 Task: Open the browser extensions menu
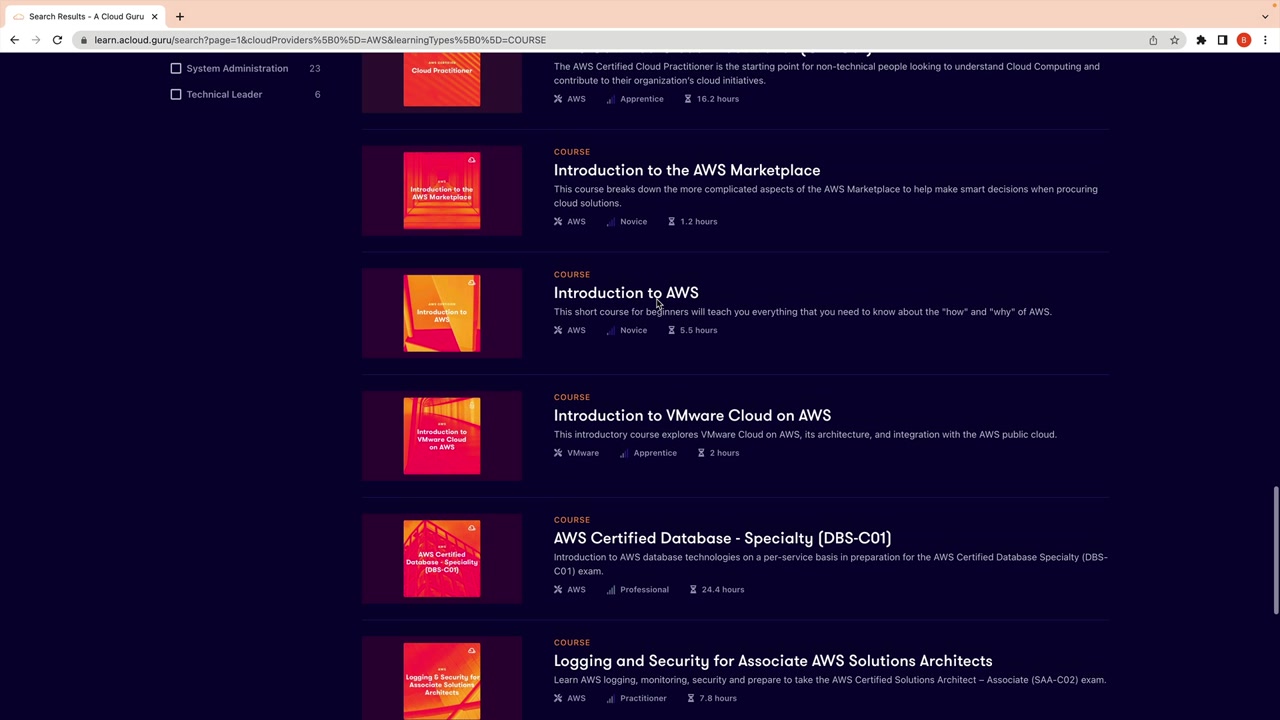1201,40
